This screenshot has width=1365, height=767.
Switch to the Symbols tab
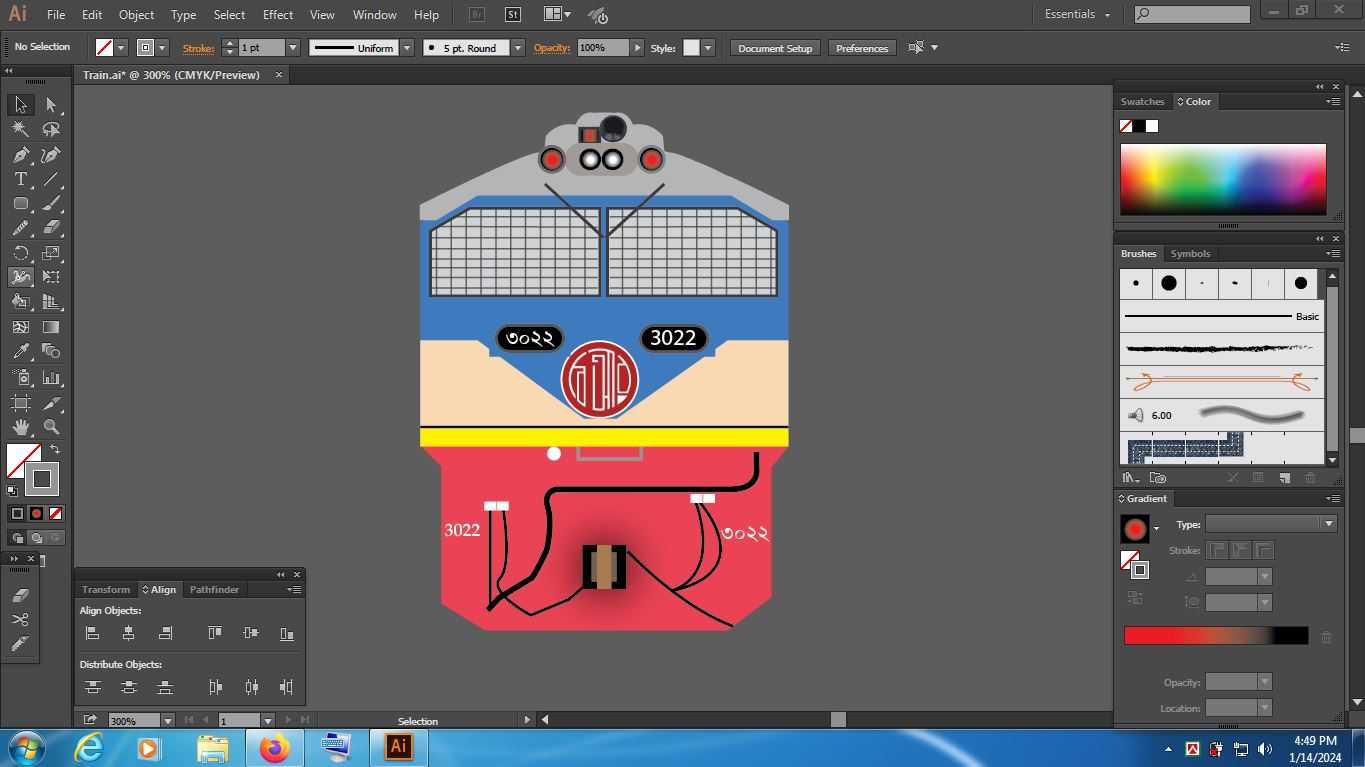coord(1190,254)
